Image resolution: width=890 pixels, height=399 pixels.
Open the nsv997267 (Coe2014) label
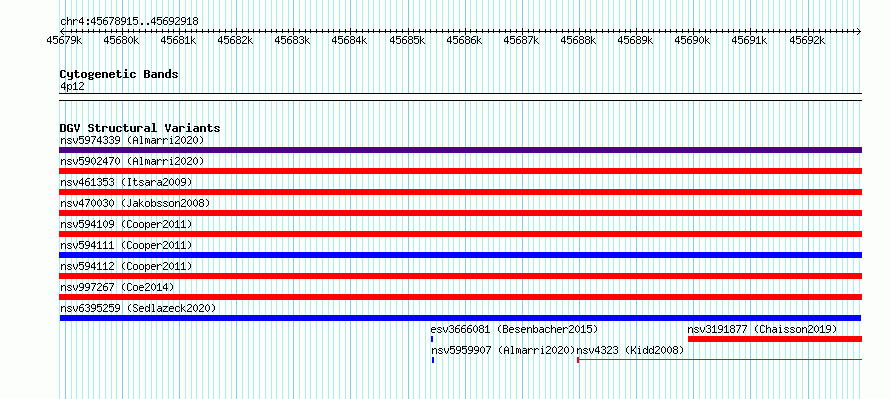pos(117,287)
